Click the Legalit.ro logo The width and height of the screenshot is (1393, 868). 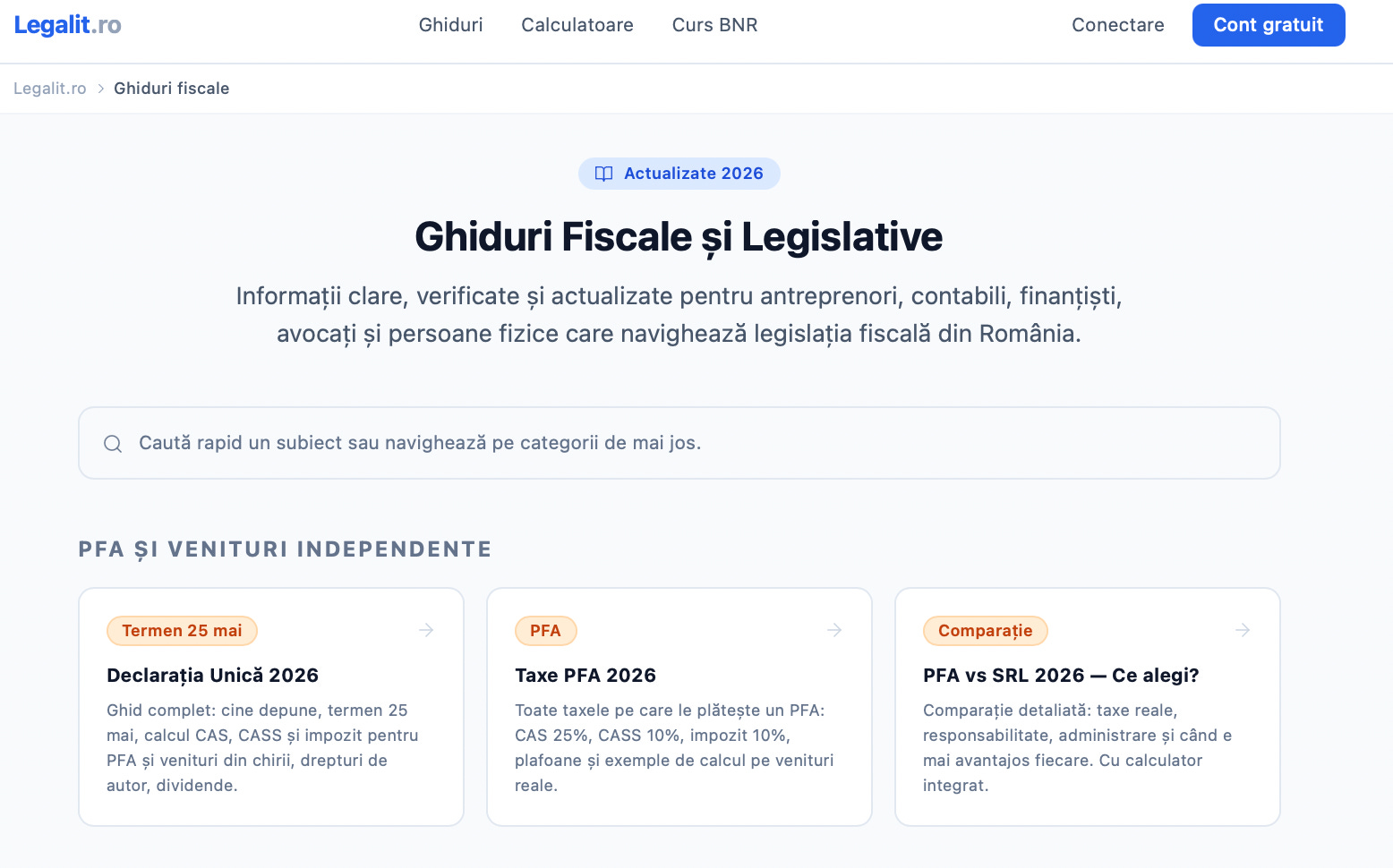67,25
